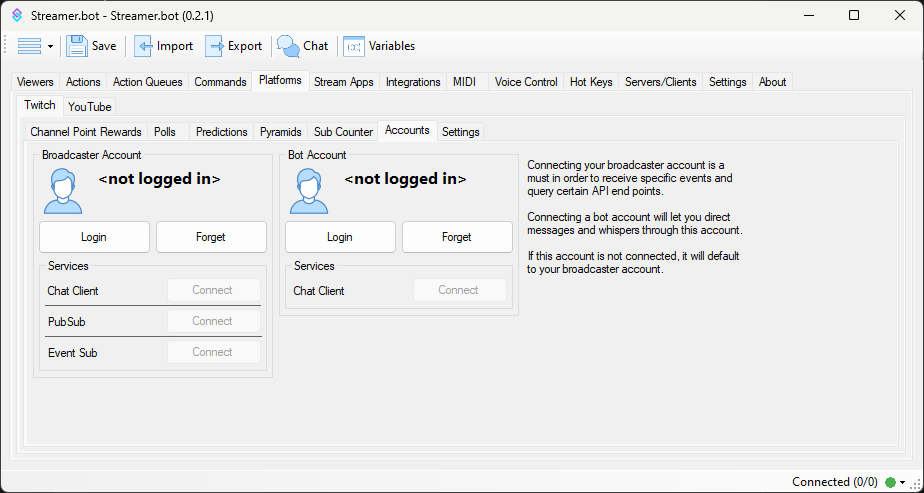This screenshot has height=493, width=924.
Task: Open Chat via speech bubble icon
Action: [288, 46]
